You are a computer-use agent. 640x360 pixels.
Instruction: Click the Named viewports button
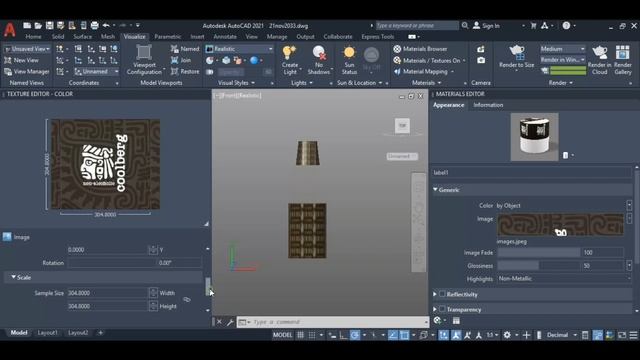(x=185, y=49)
